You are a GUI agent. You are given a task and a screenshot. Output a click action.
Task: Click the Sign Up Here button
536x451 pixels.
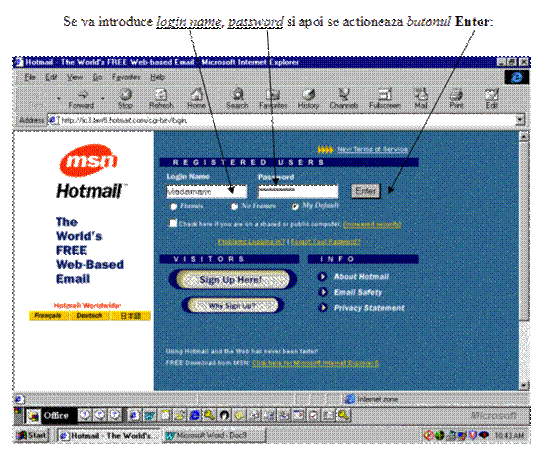pyautogui.click(x=232, y=280)
